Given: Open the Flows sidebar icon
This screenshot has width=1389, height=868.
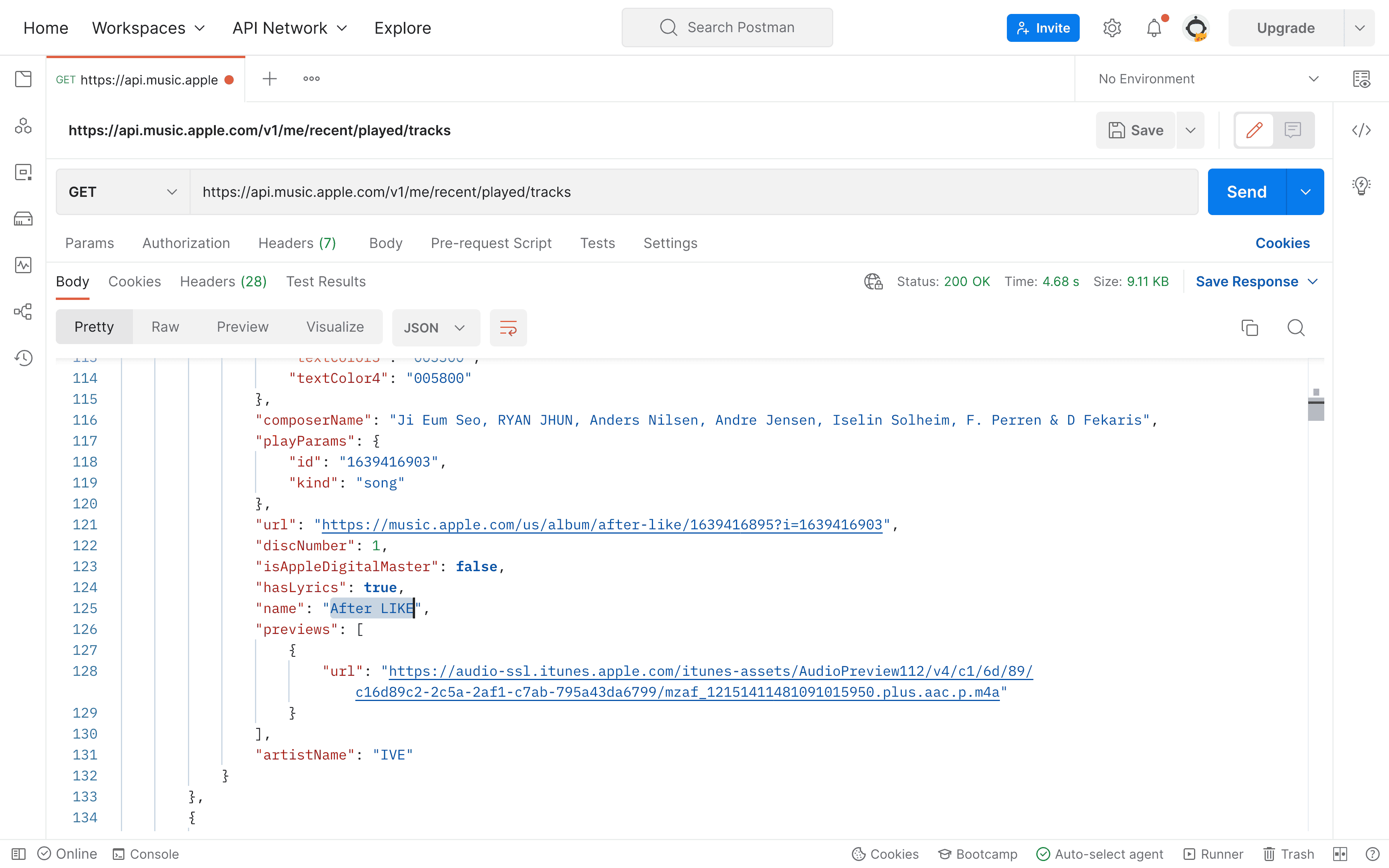Looking at the screenshot, I should [23, 312].
